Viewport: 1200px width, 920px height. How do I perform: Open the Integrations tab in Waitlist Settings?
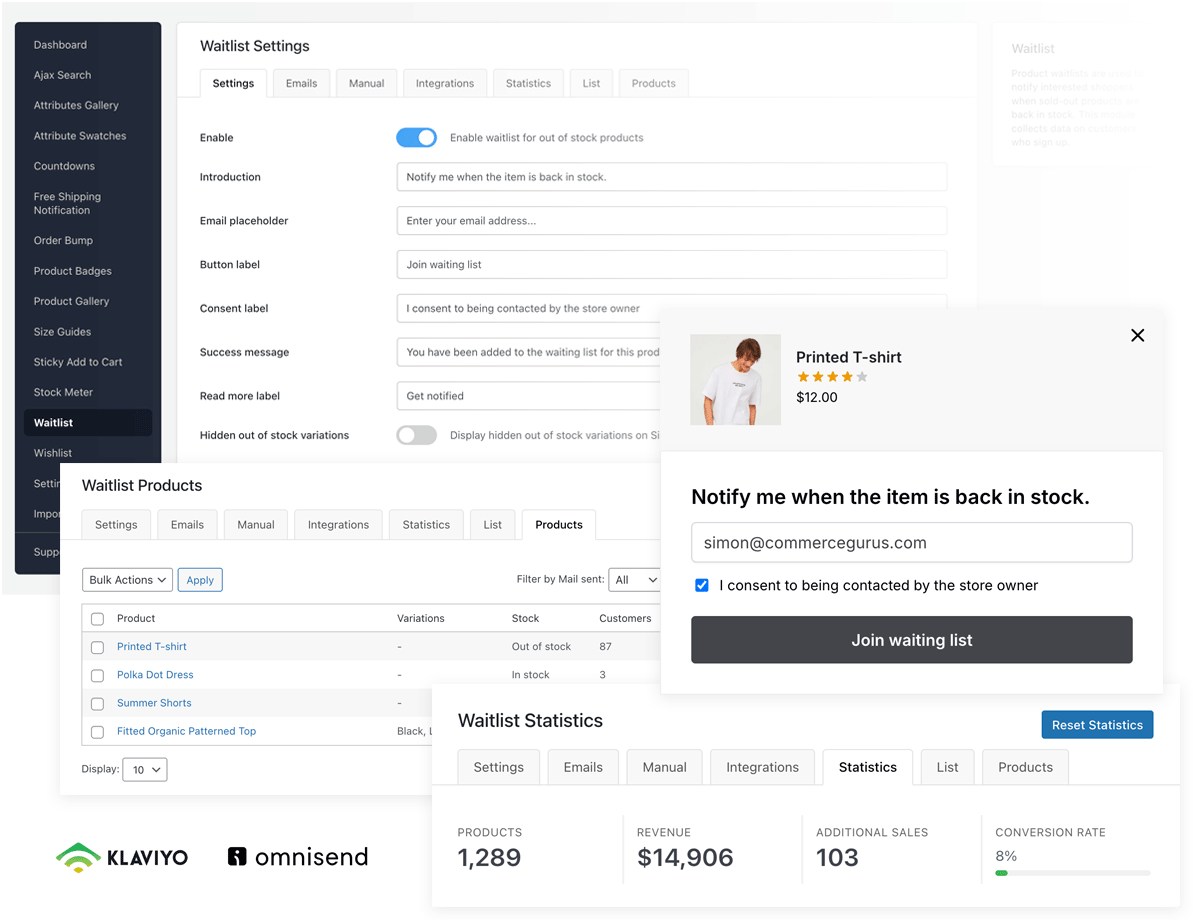pyautogui.click(x=444, y=83)
